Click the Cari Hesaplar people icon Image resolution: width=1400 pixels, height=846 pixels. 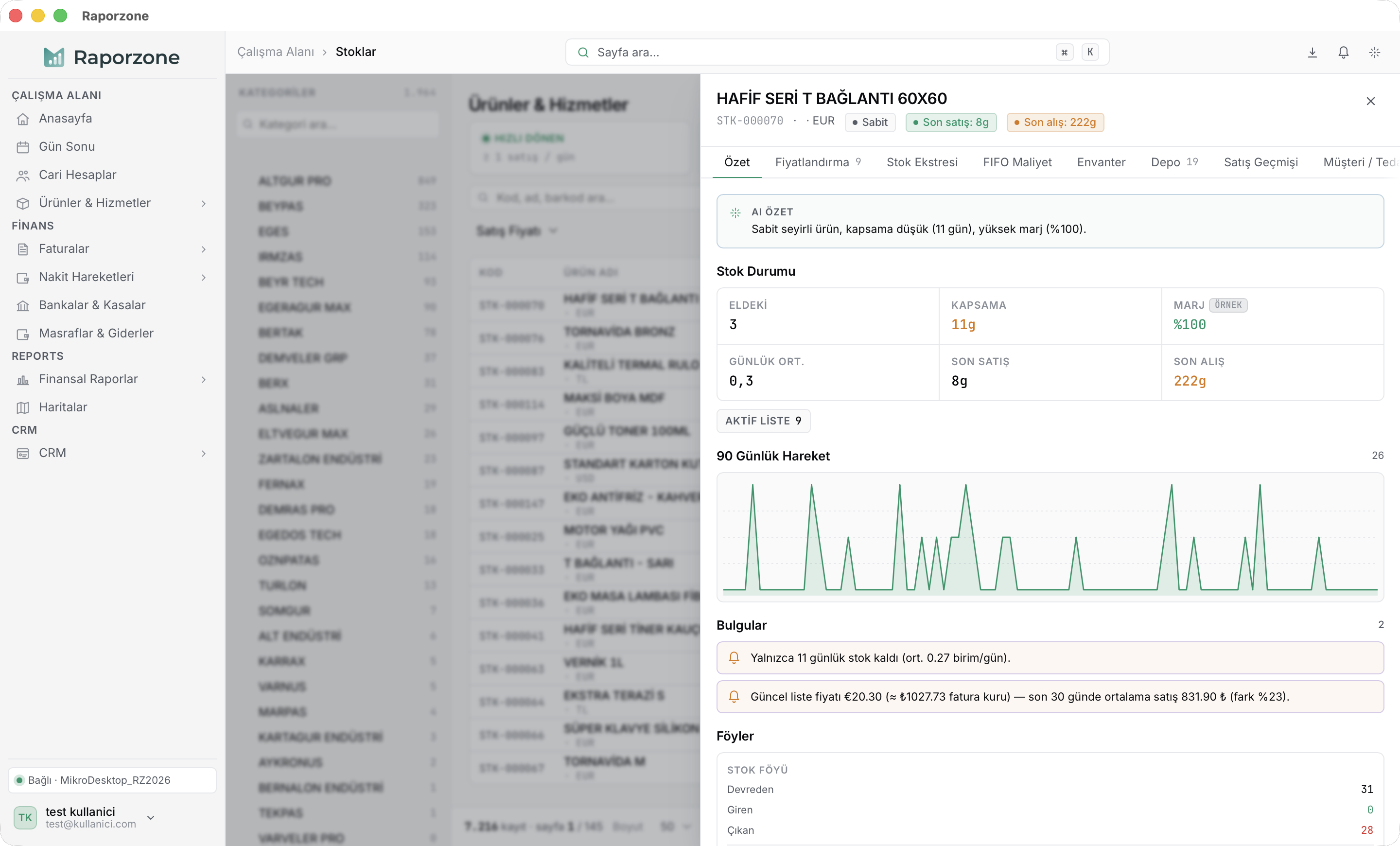click(23, 176)
